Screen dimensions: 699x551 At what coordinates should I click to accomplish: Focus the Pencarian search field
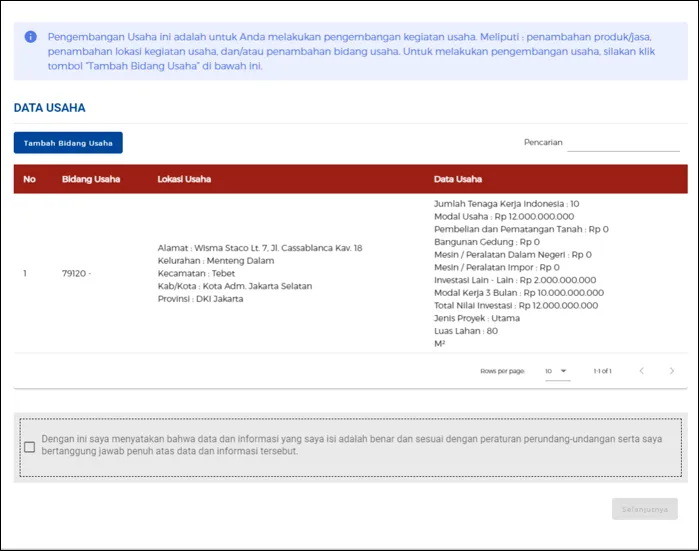[623, 143]
